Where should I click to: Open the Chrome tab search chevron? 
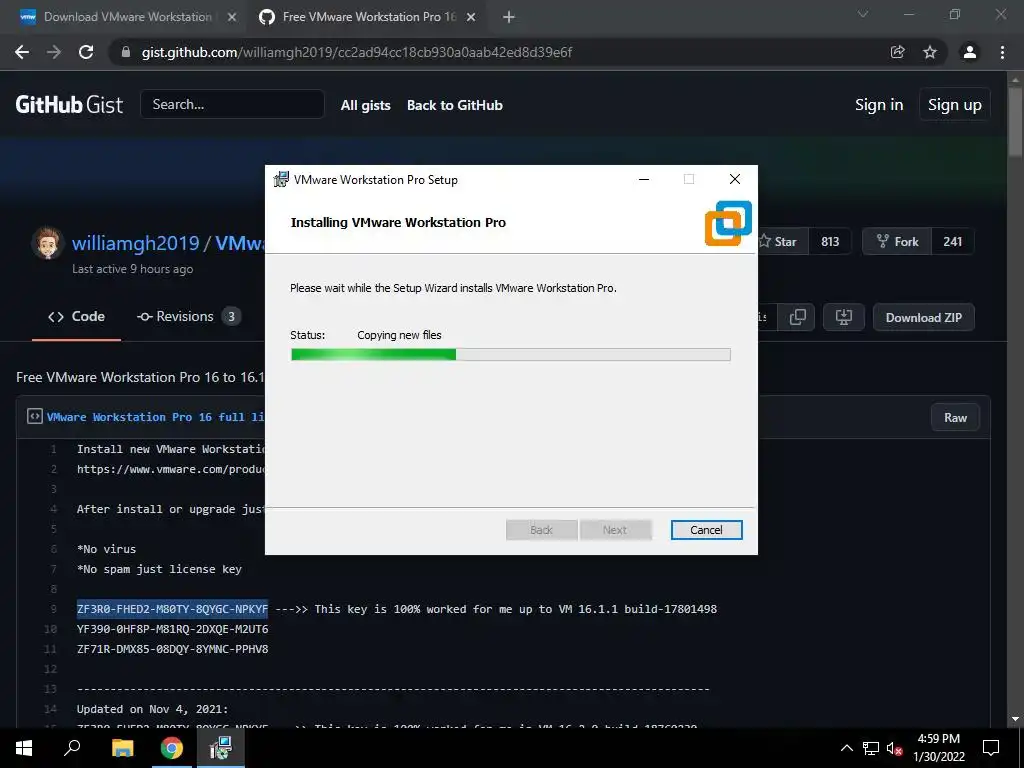pyautogui.click(x=863, y=14)
